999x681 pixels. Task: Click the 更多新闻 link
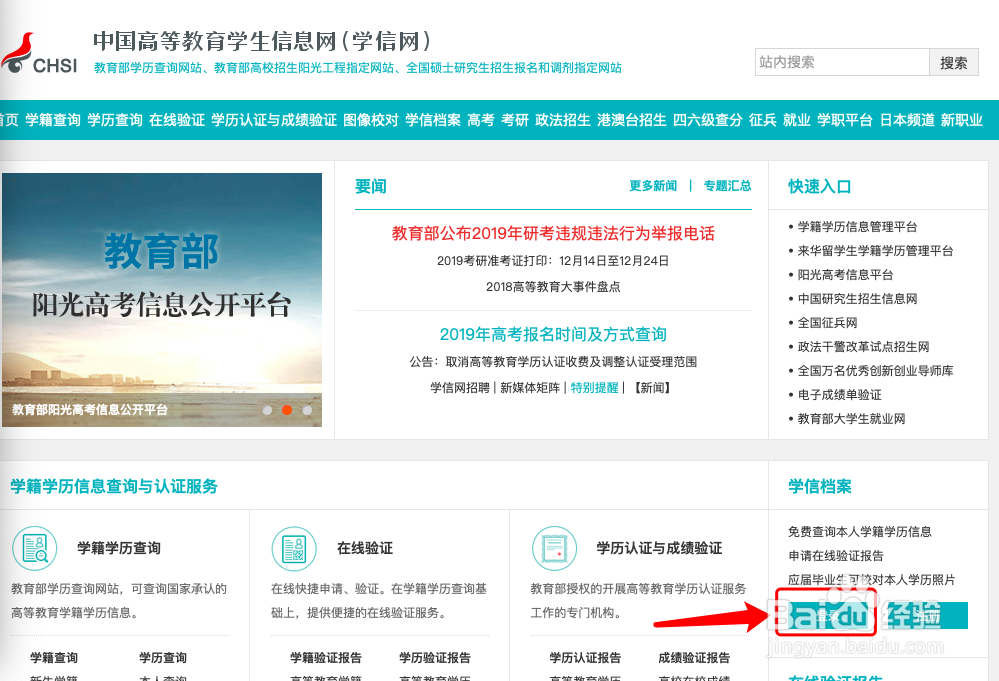tap(654, 186)
